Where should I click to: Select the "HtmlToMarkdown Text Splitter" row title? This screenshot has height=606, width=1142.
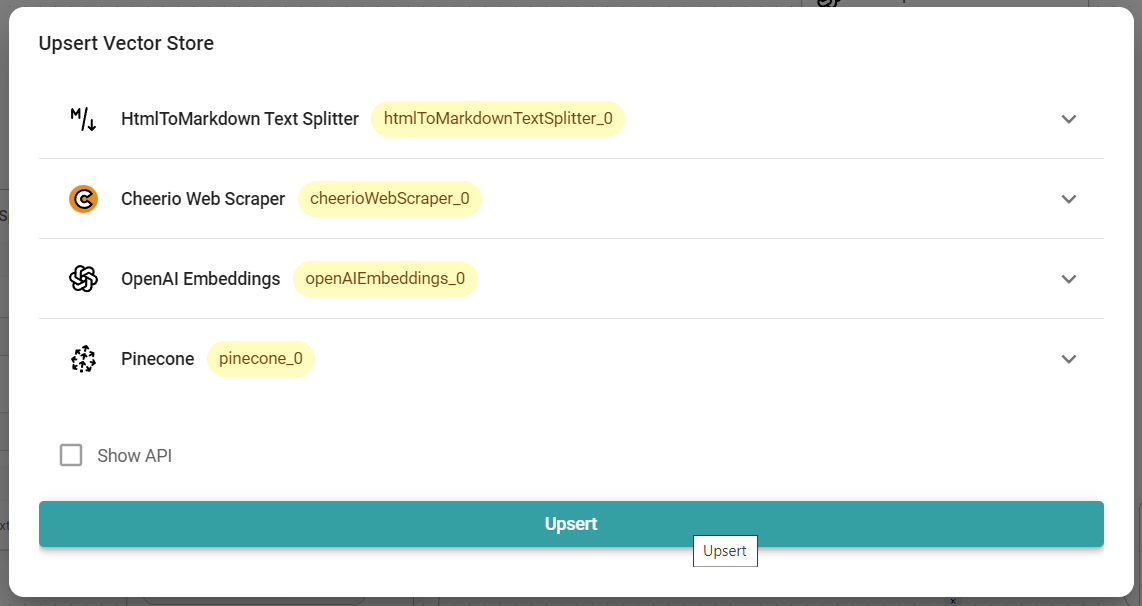click(239, 119)
